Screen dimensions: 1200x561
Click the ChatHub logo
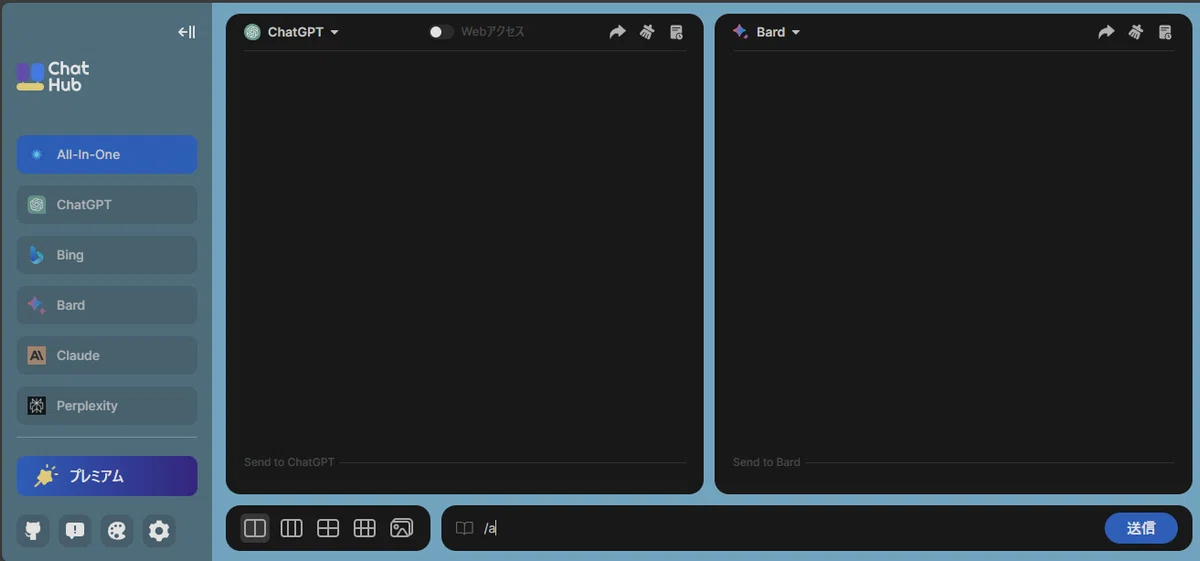point(53,77)
